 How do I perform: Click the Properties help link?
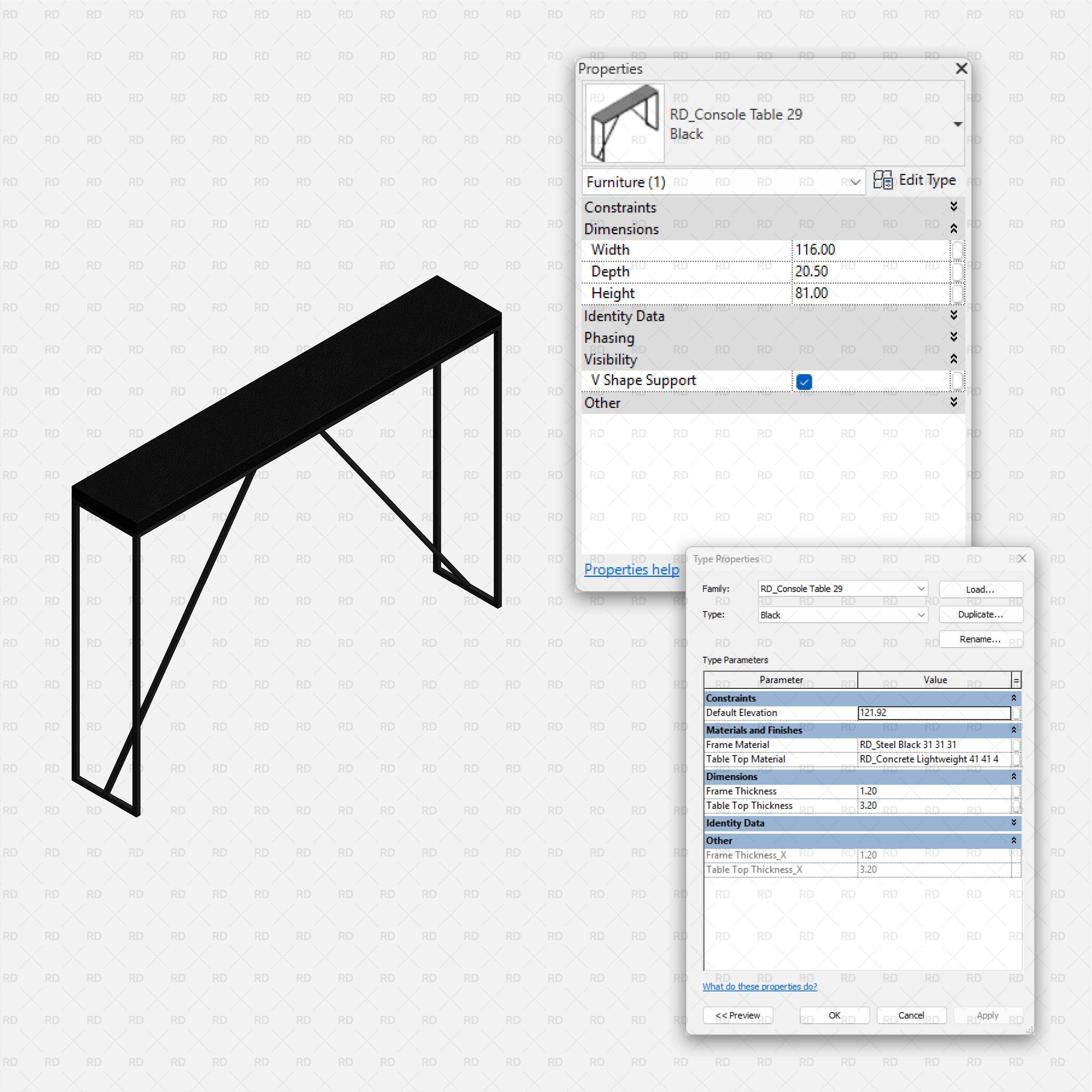pos(631,569)
